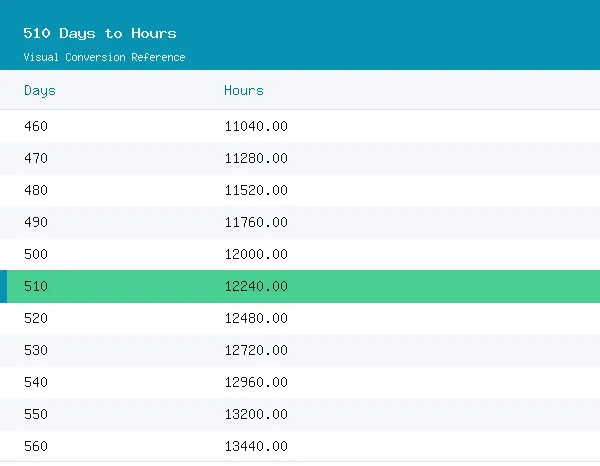Click the highlighted '510' days cell
Screen dimensions: 600x466
(36, 286)
